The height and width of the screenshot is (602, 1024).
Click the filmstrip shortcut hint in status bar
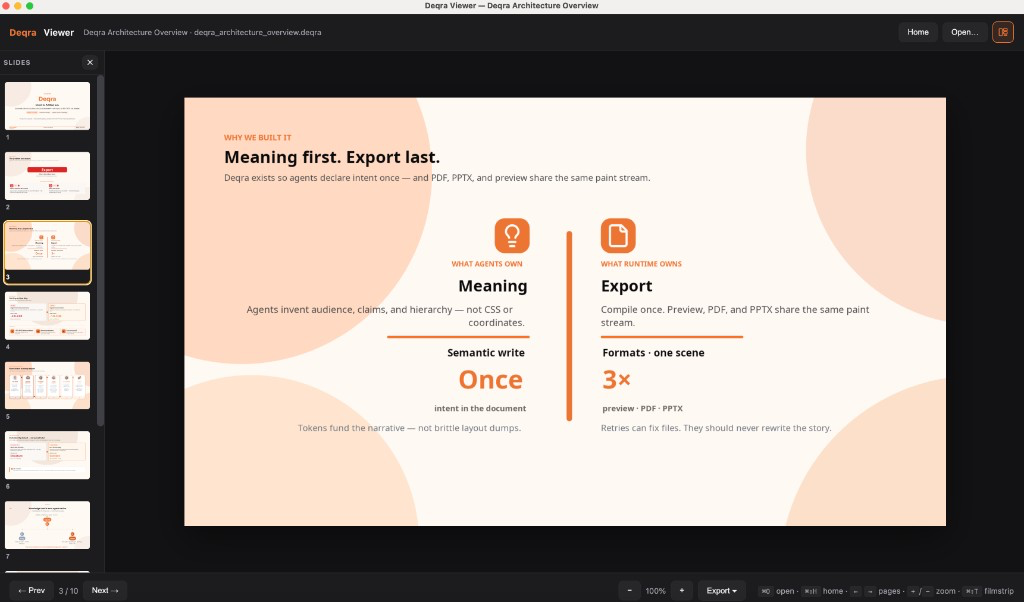989,591
